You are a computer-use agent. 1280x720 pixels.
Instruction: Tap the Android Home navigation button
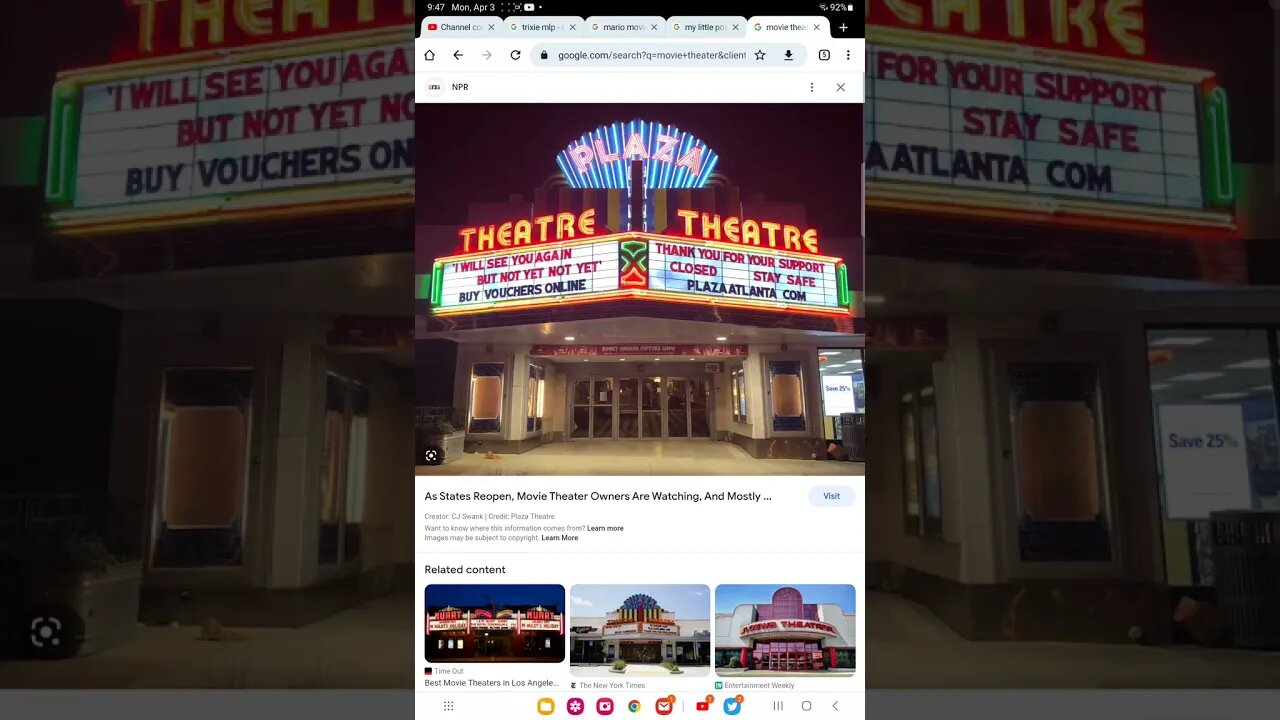pos(806,706)
